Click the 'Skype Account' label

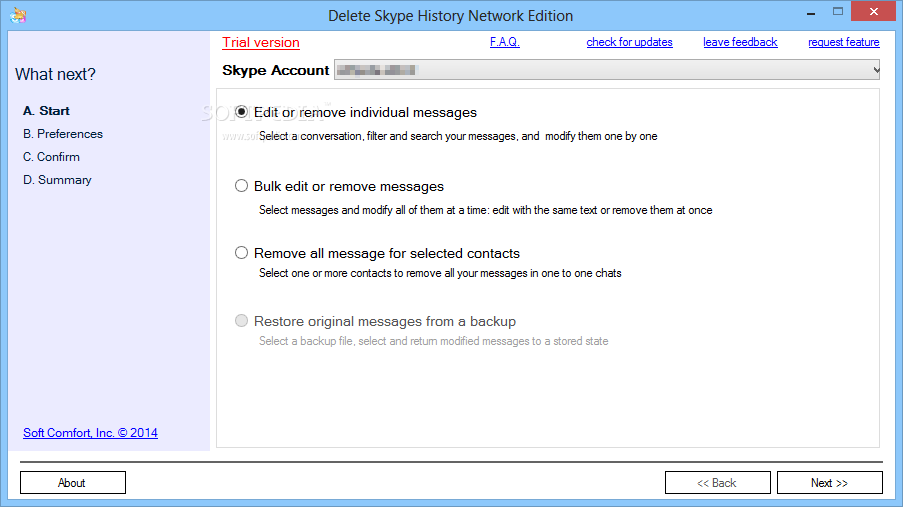(x=276, y=70)
